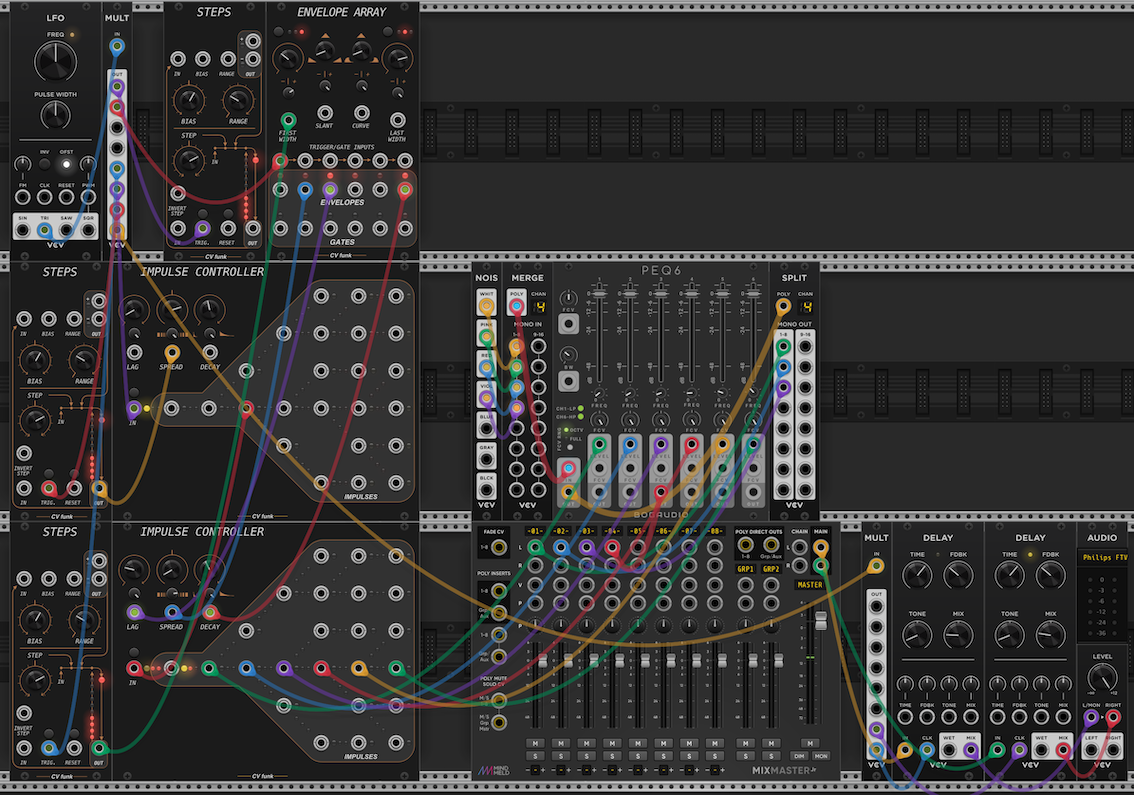Click the NOIS WHIT output jack

pyautogui.click(x=486, y=307)
